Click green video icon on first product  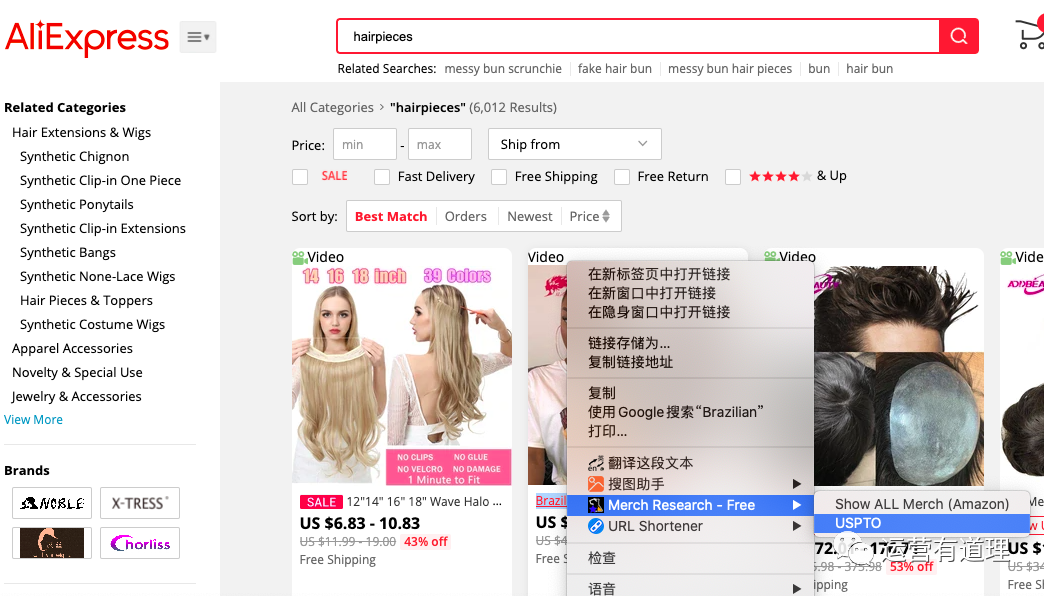pyautogui.click(x=298, y=258)
